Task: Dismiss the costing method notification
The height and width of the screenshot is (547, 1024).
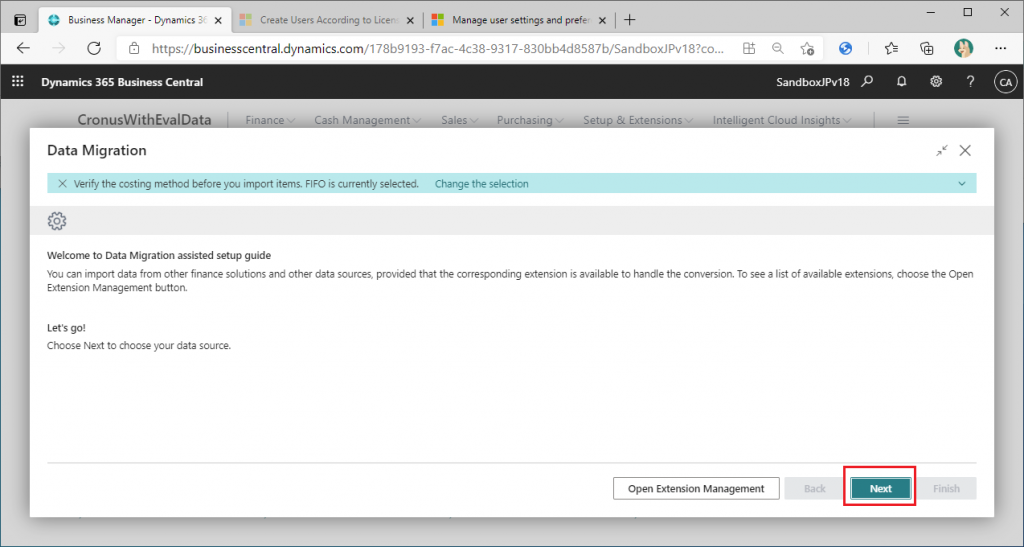Action: (x=62, y=183)
